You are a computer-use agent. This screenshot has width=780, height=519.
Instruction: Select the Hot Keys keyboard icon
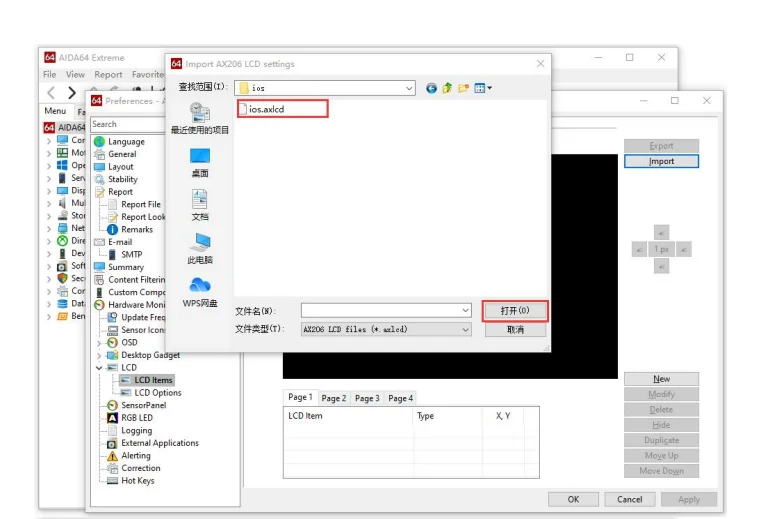112,481
